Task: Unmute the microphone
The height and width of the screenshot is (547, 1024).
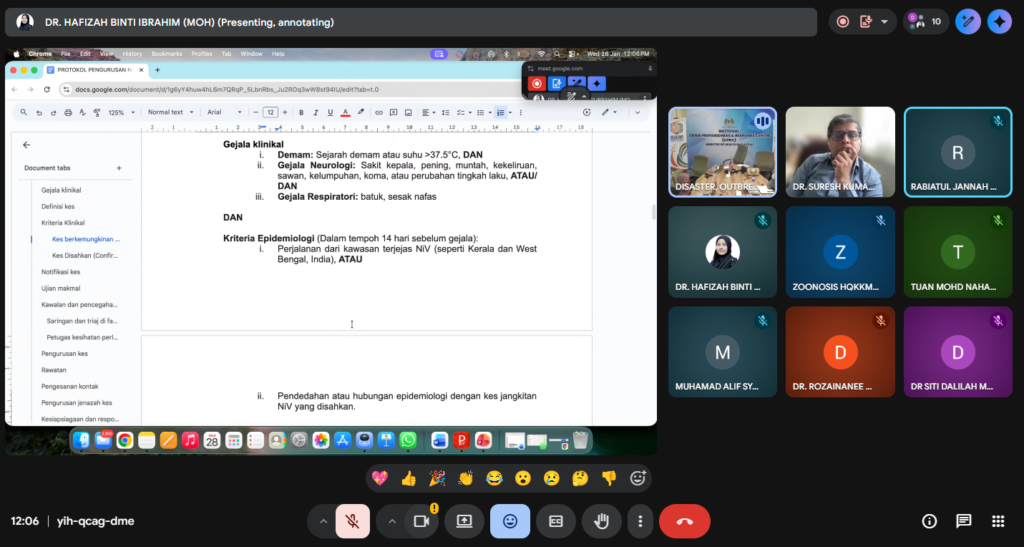Action: point(352,521)
